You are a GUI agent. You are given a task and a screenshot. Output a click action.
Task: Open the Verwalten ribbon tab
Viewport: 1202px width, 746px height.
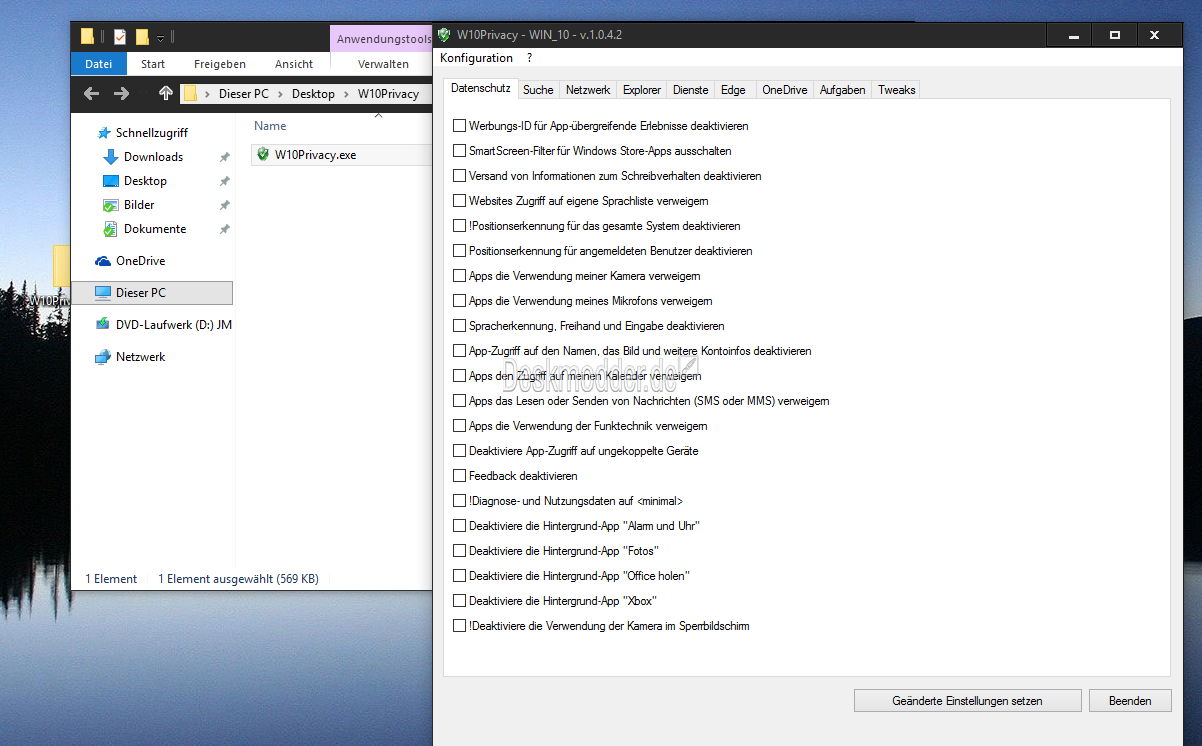pyautogui.click(x=383, y=64)
